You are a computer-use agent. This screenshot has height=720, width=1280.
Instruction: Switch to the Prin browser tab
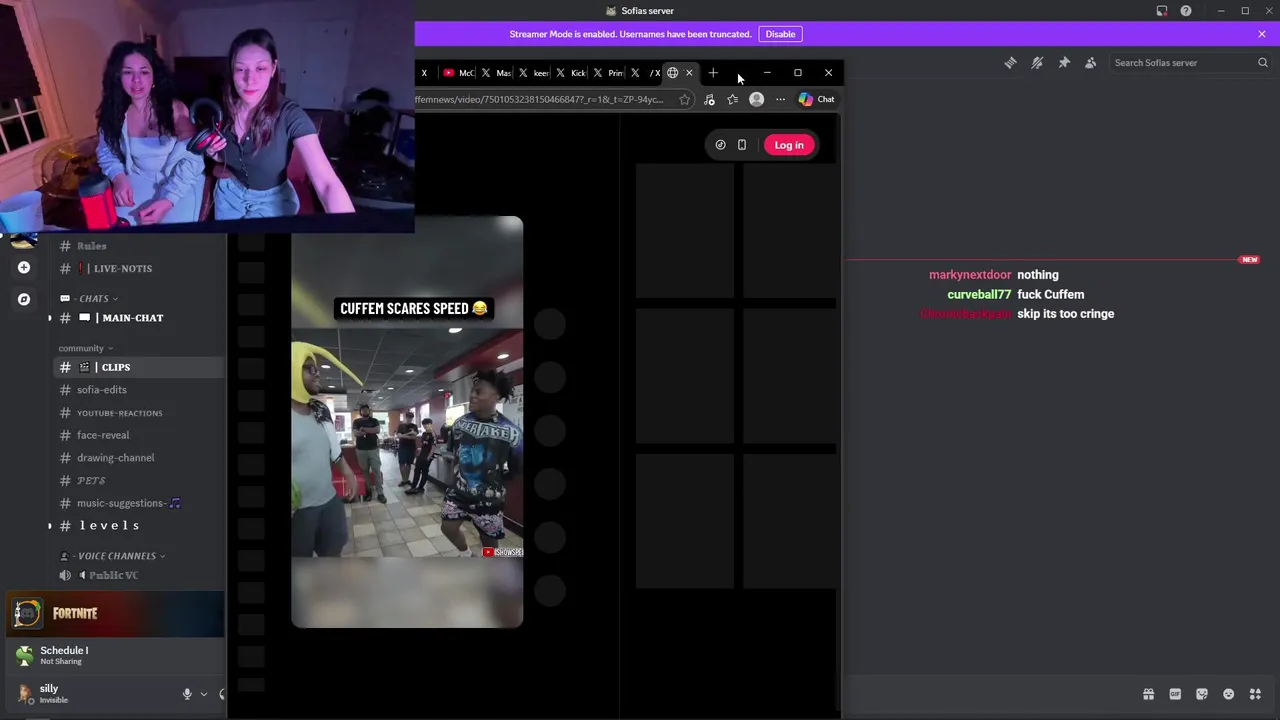608,73
